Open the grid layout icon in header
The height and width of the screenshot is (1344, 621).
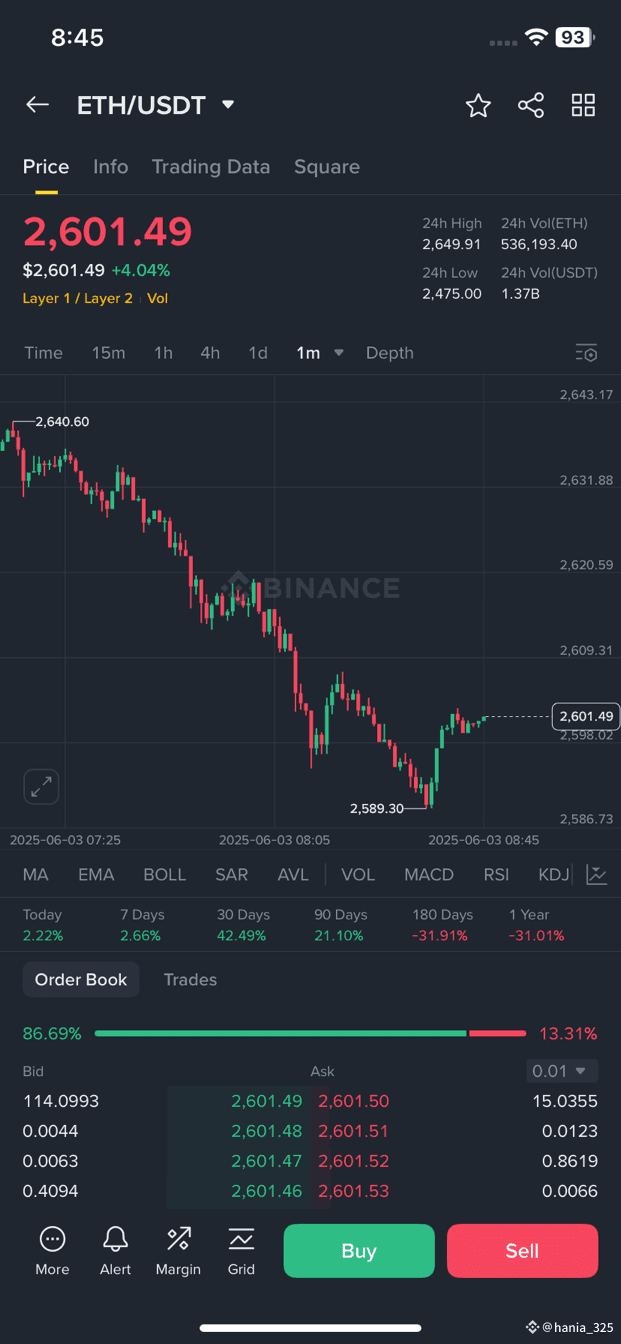583,105
